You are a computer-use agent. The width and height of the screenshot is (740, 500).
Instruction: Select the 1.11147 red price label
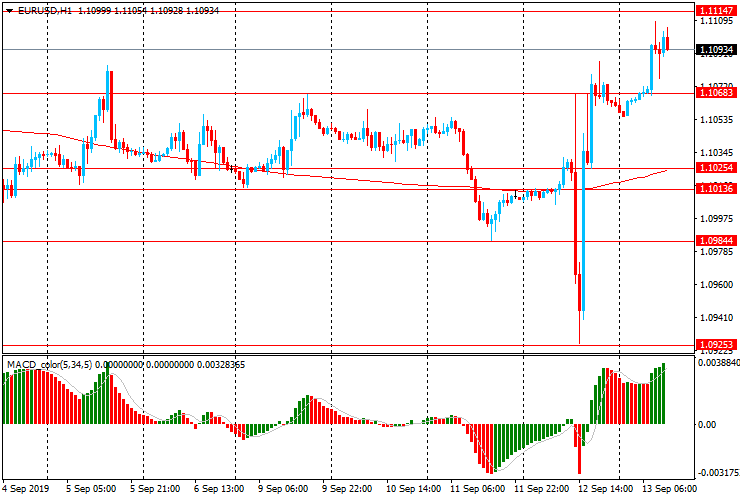(x=715, y=9)
